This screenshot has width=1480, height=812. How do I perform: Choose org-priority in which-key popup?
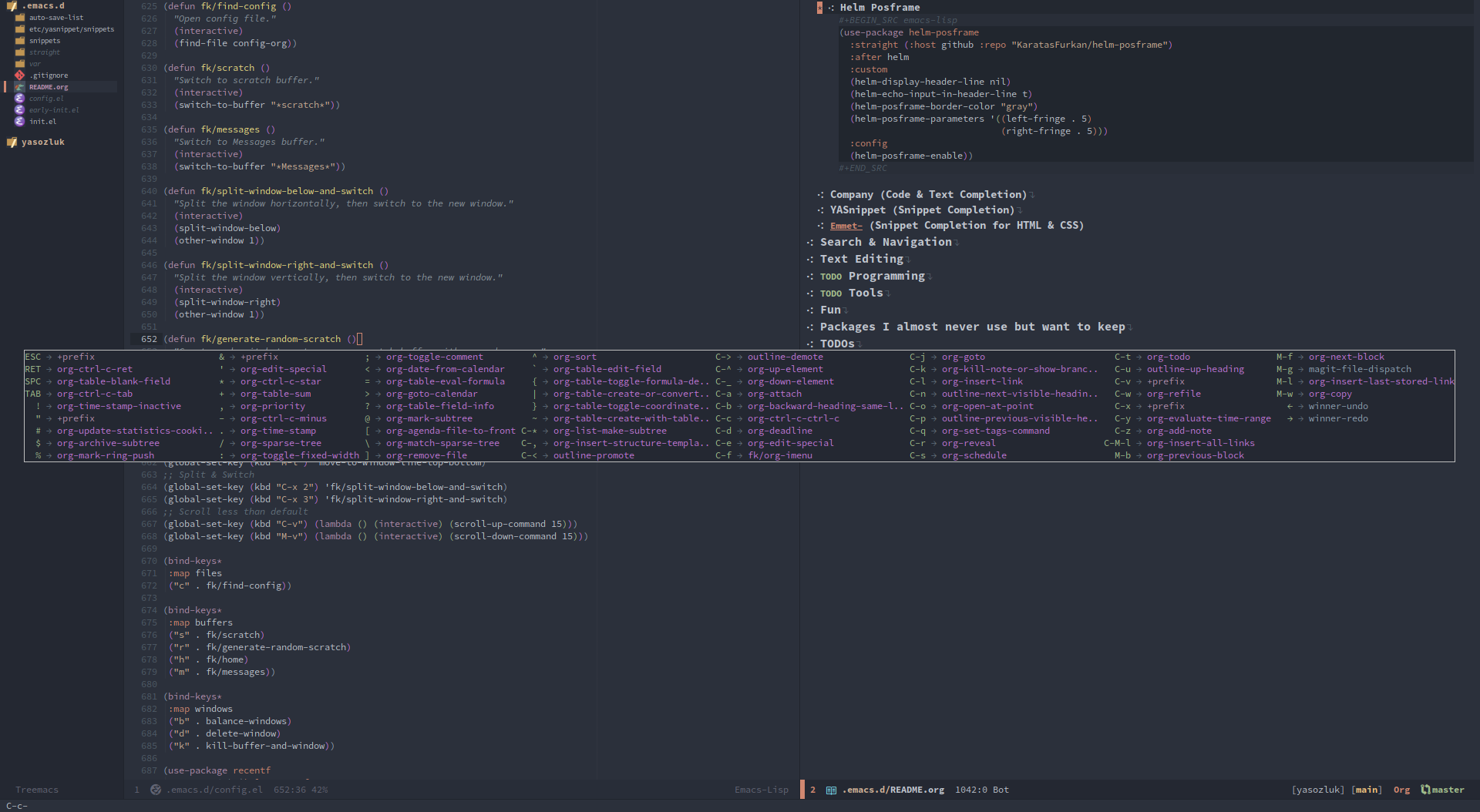(x=273, y=406)
